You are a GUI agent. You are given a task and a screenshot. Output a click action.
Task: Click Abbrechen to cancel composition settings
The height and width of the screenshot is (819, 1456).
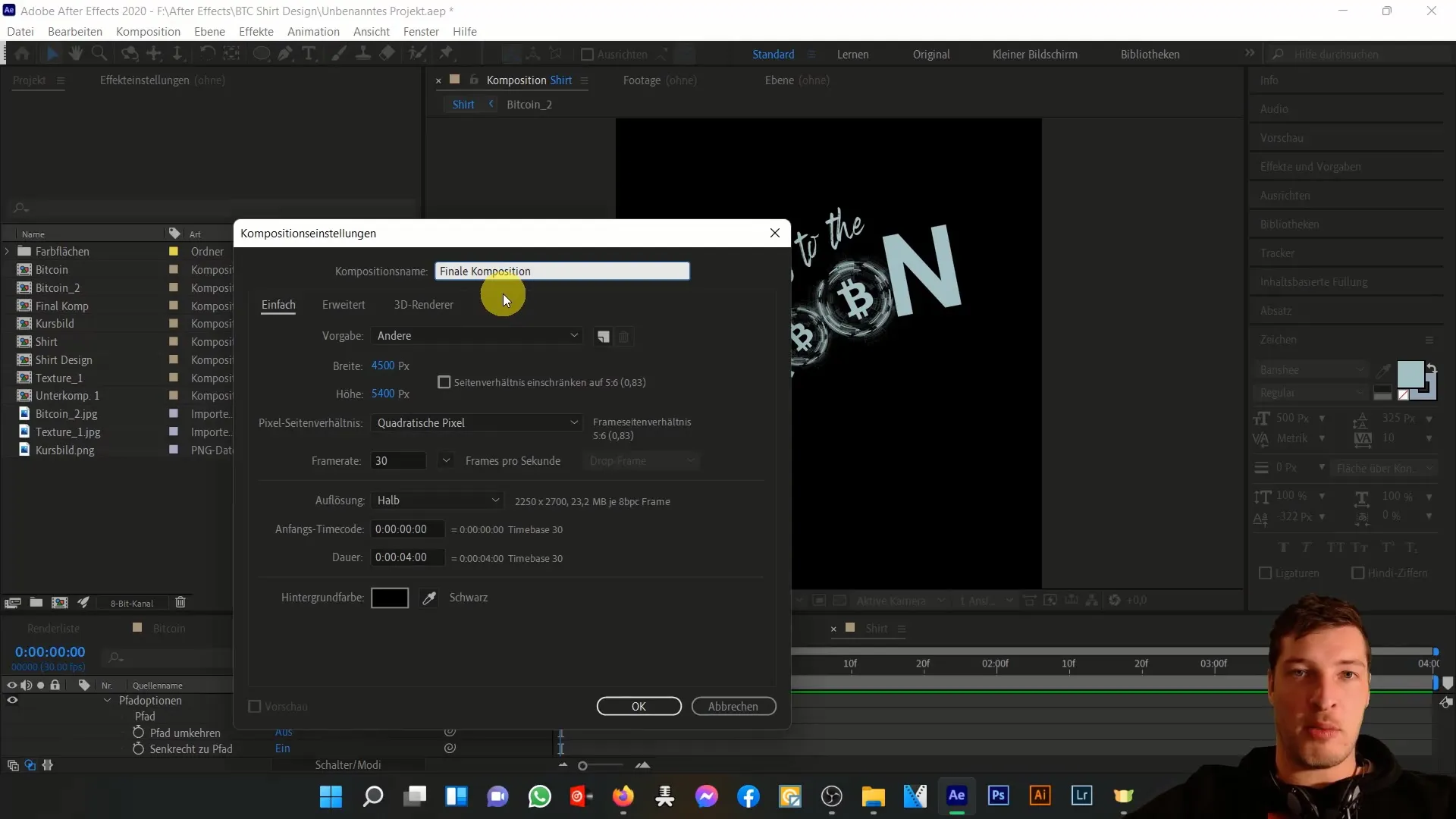(x=733, y=706)
